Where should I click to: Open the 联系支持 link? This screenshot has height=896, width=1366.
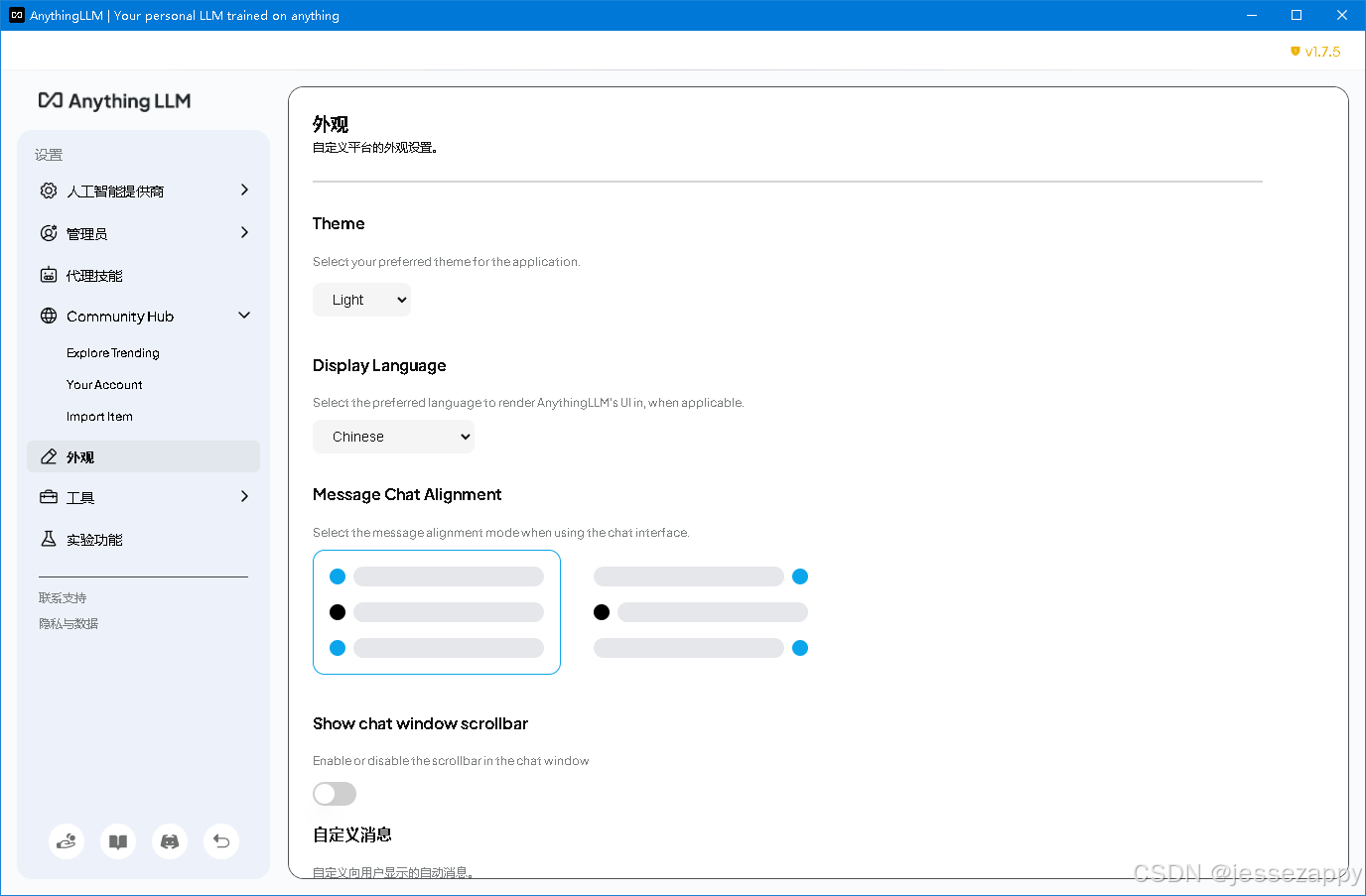coord(63,597)
